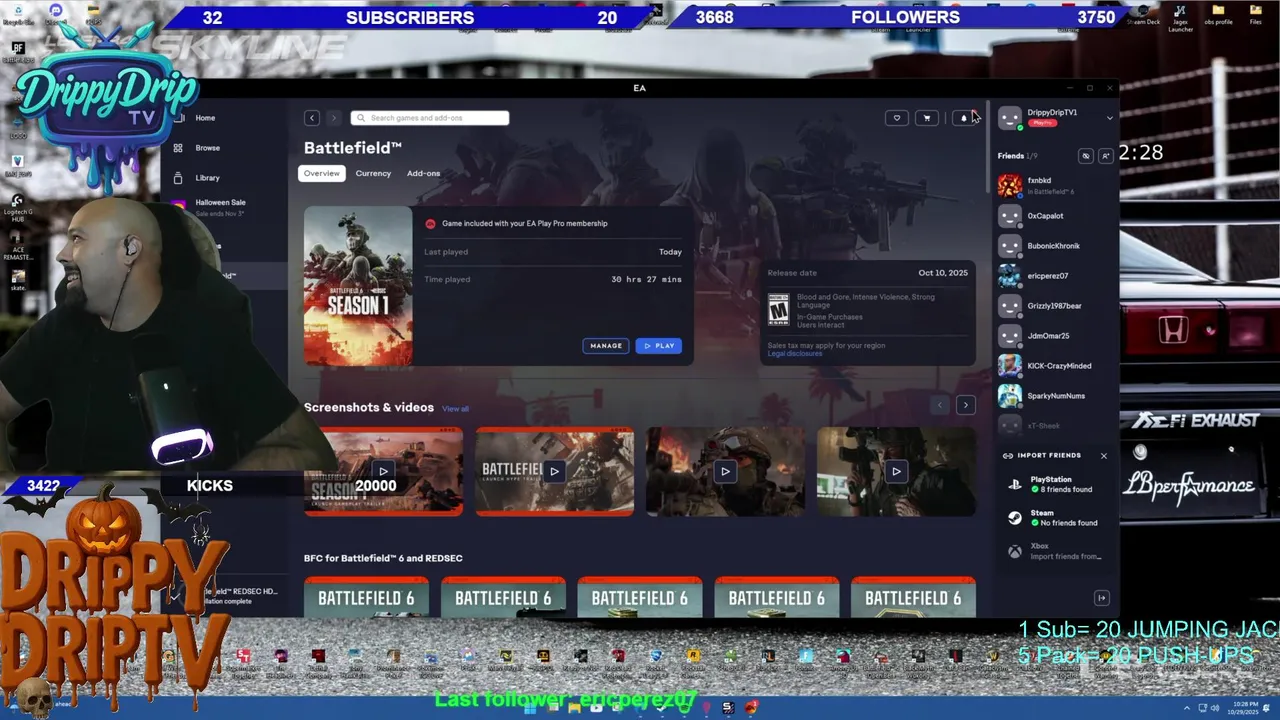Open the notifications bell icon
Image resolution: width=1280 pixels, height=720 pixels.
point(963,118)
